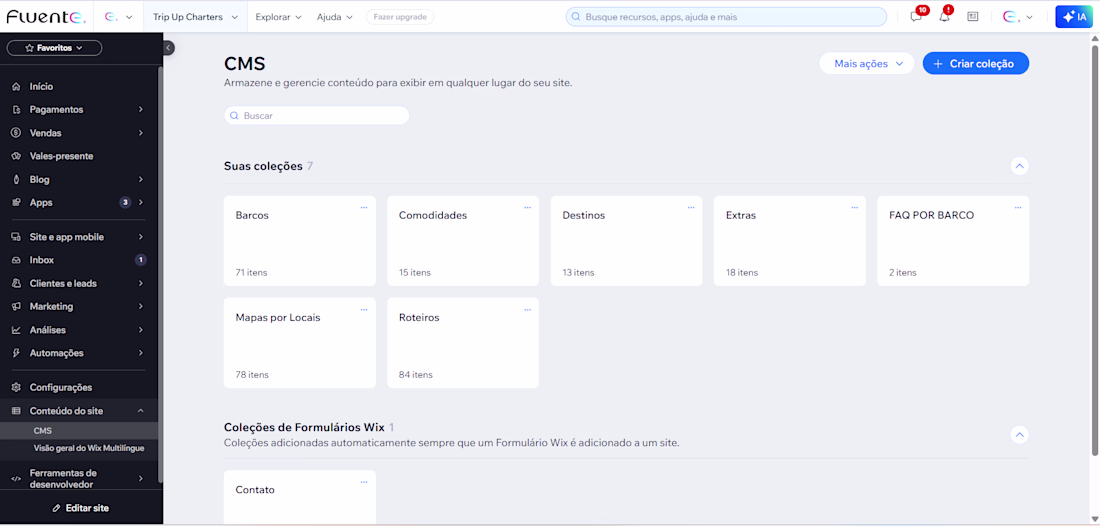Collapse the Suas coleções section
This screenshot has height=526, width=1100.
tap(1020, 166)
